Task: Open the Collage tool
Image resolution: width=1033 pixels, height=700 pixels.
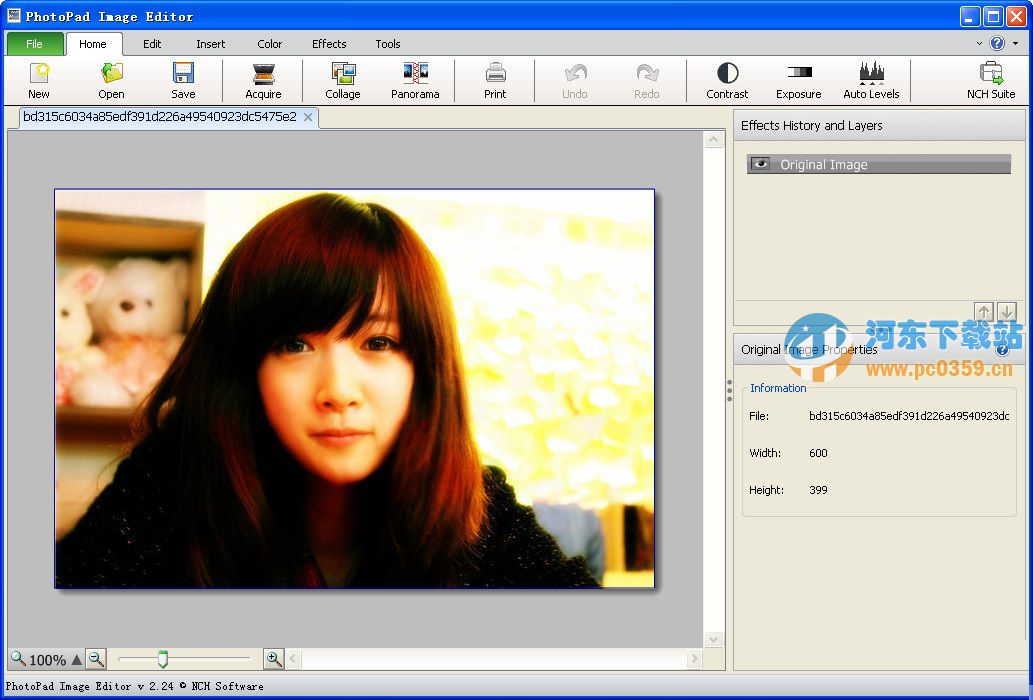Action: tap(342, 79)
